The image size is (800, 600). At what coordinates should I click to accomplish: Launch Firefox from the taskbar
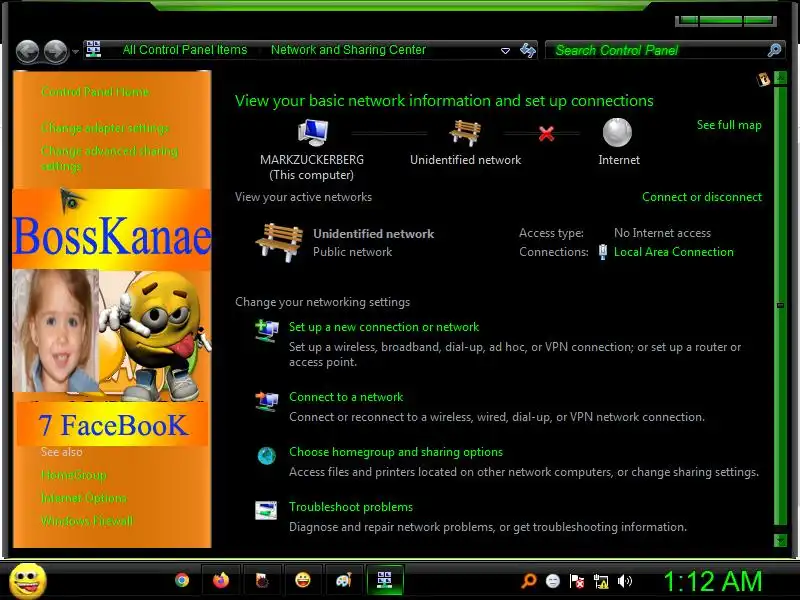coord(221,581)
